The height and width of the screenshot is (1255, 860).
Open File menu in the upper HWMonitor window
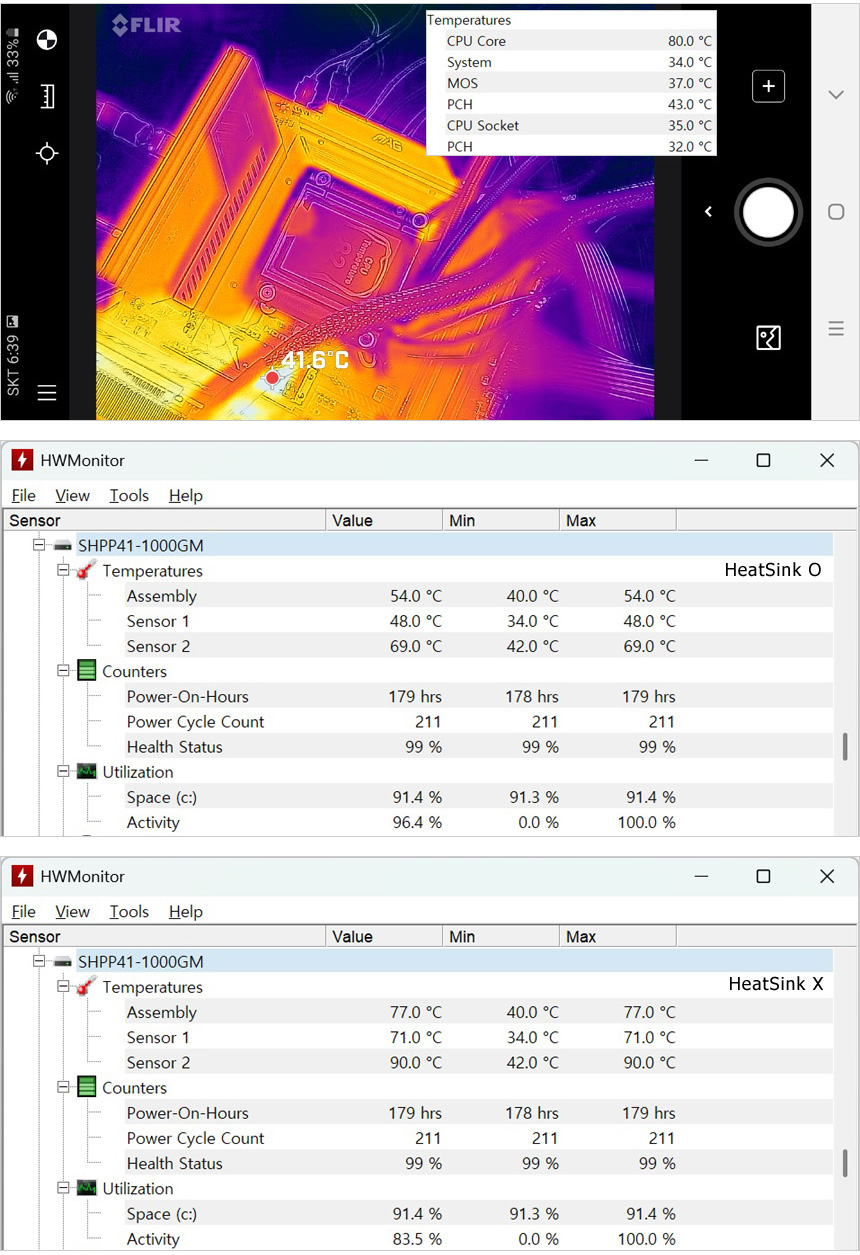(x=23, y=495)
